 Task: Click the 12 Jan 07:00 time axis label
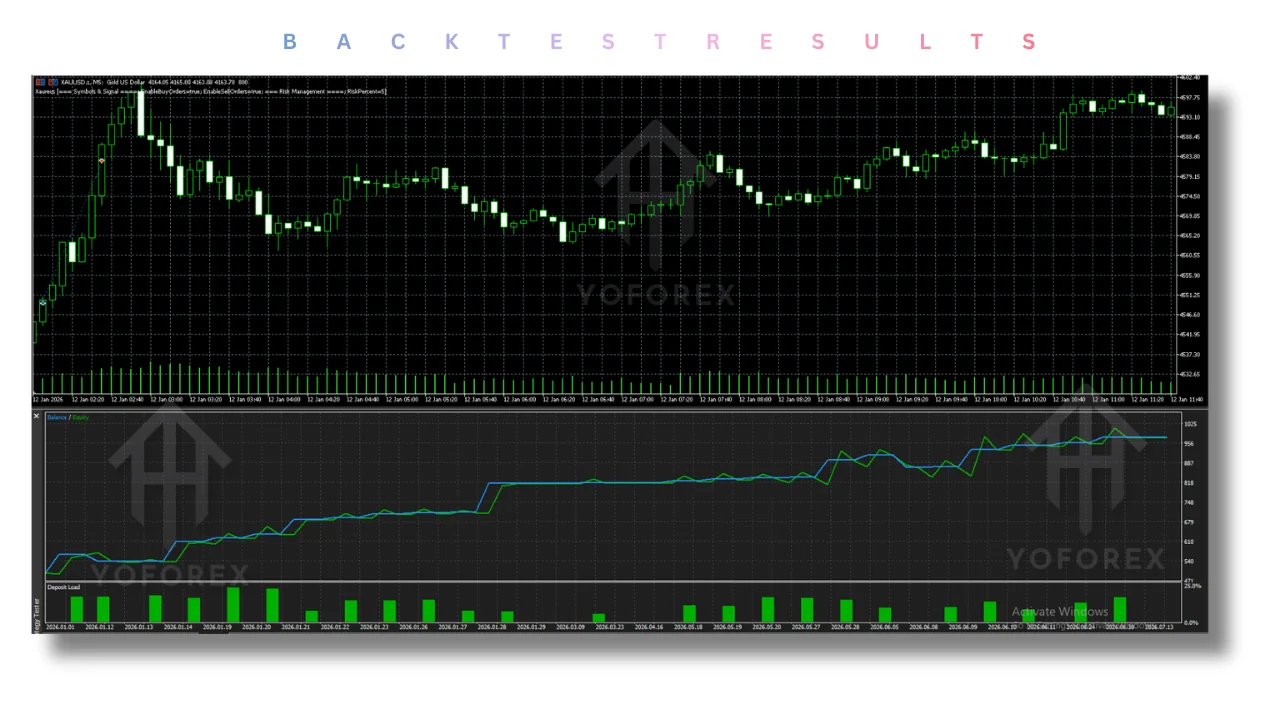pyautogui.click(x=639, y=399)
